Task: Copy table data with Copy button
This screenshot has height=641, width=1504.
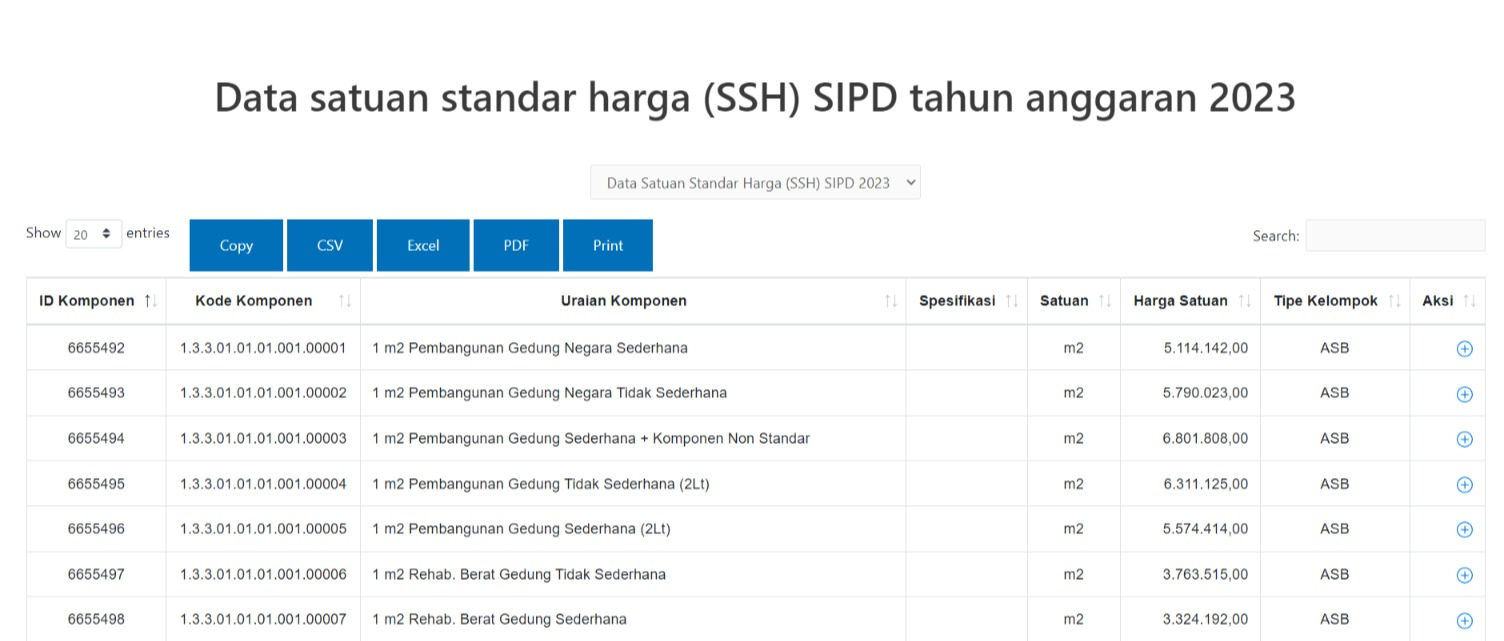Action: click(236, 245)
